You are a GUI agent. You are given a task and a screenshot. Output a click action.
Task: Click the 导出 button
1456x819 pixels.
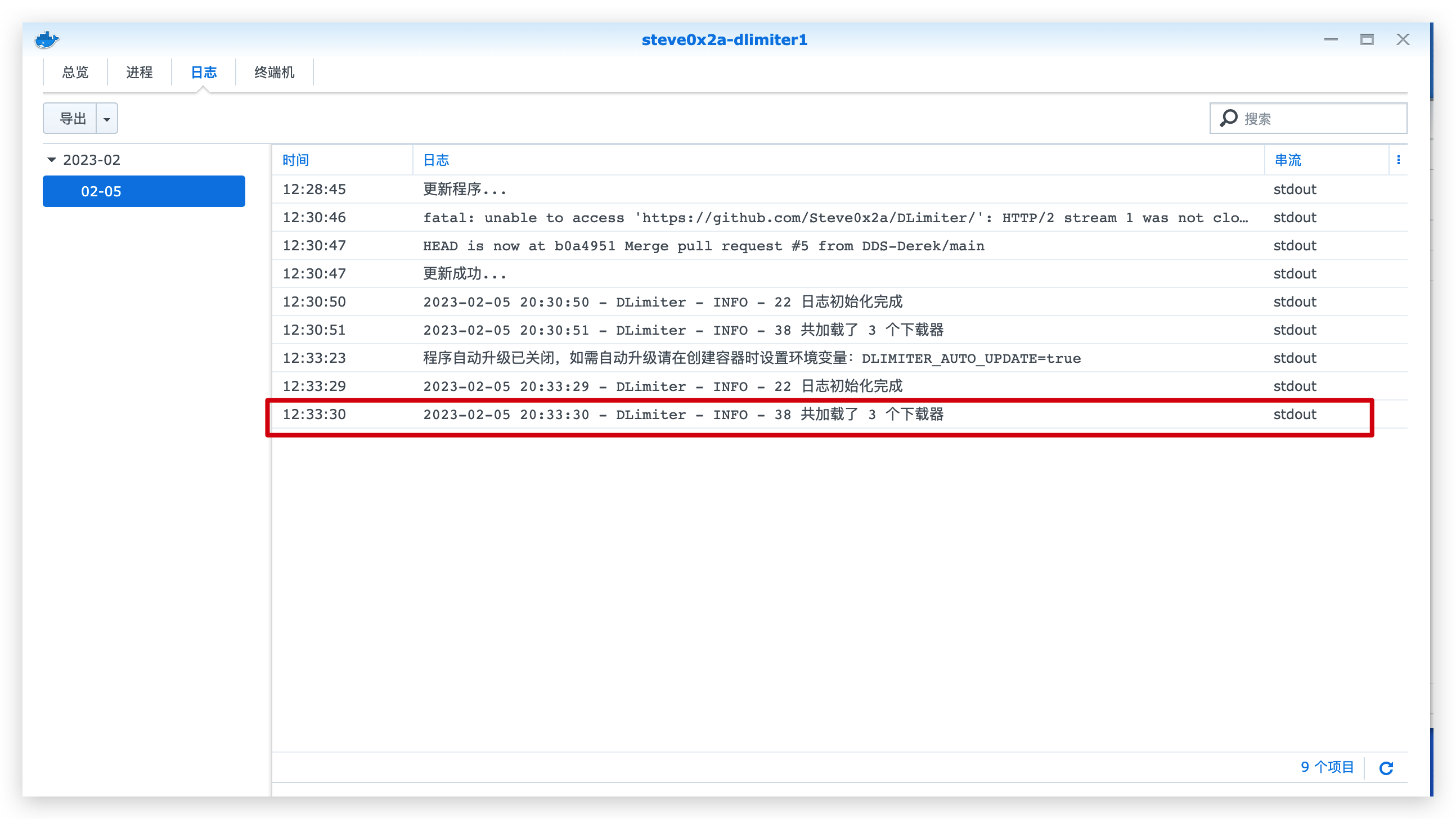pos(70,119)
